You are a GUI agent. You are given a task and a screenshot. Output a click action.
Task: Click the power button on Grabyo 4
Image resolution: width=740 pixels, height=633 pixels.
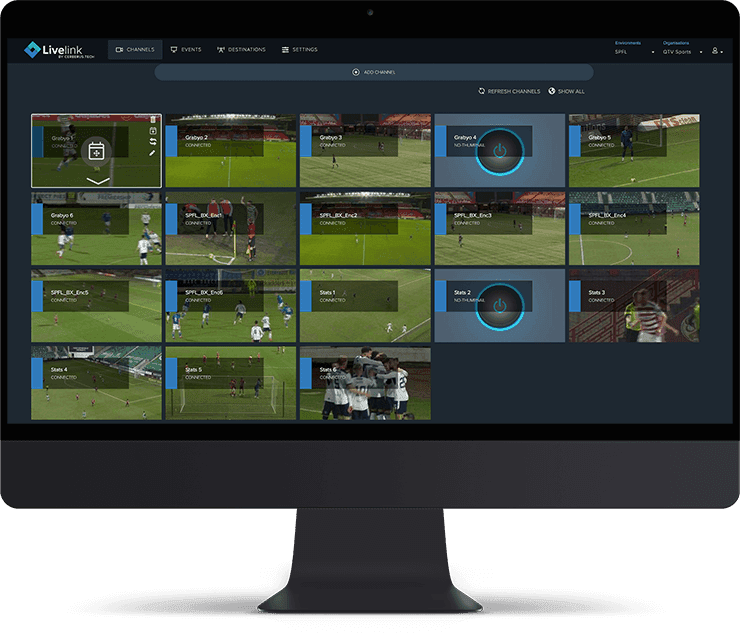click(x=500, y=152)
